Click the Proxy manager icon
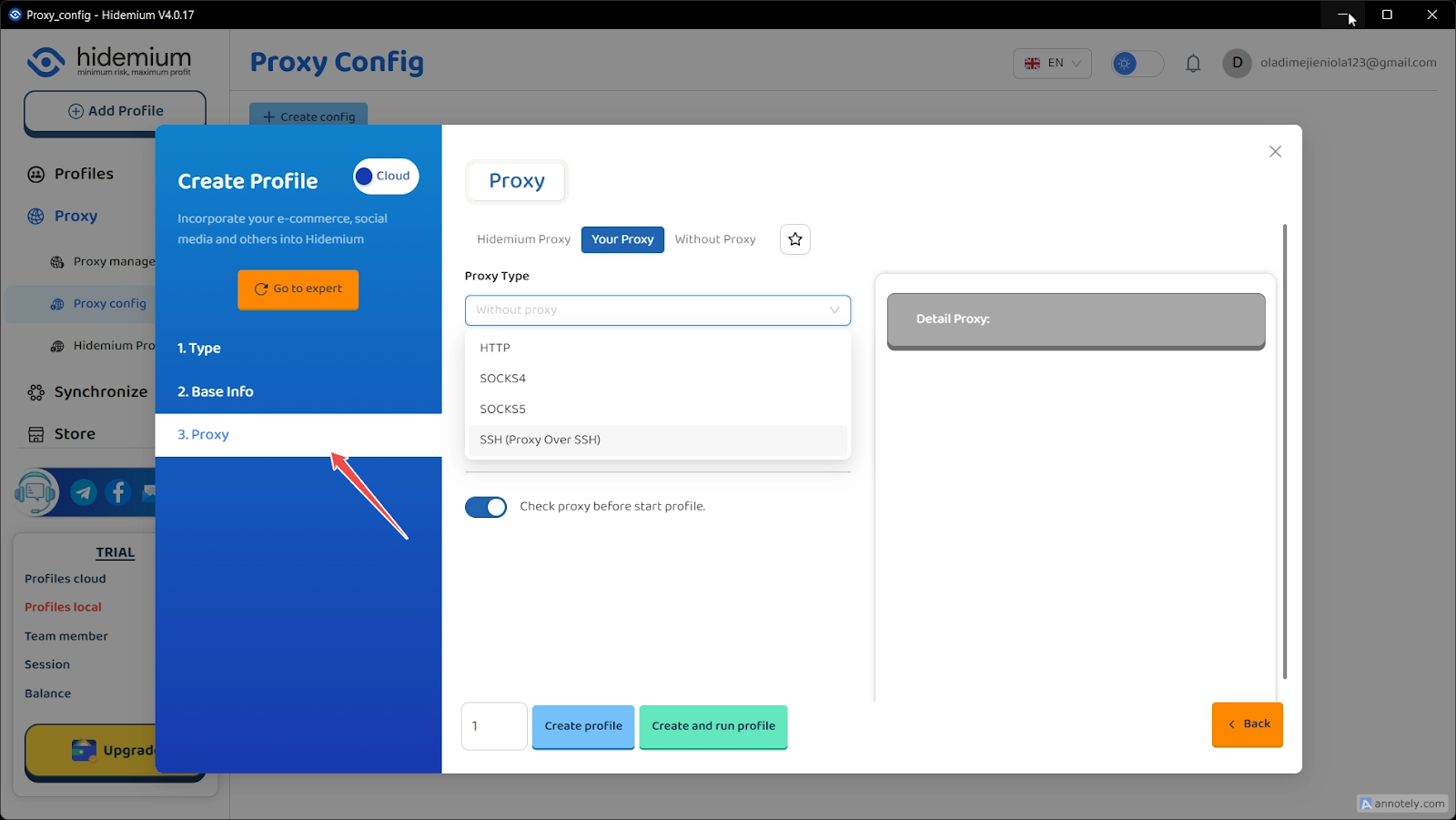This screenshot has width=1456, height=820. [57, 262]
